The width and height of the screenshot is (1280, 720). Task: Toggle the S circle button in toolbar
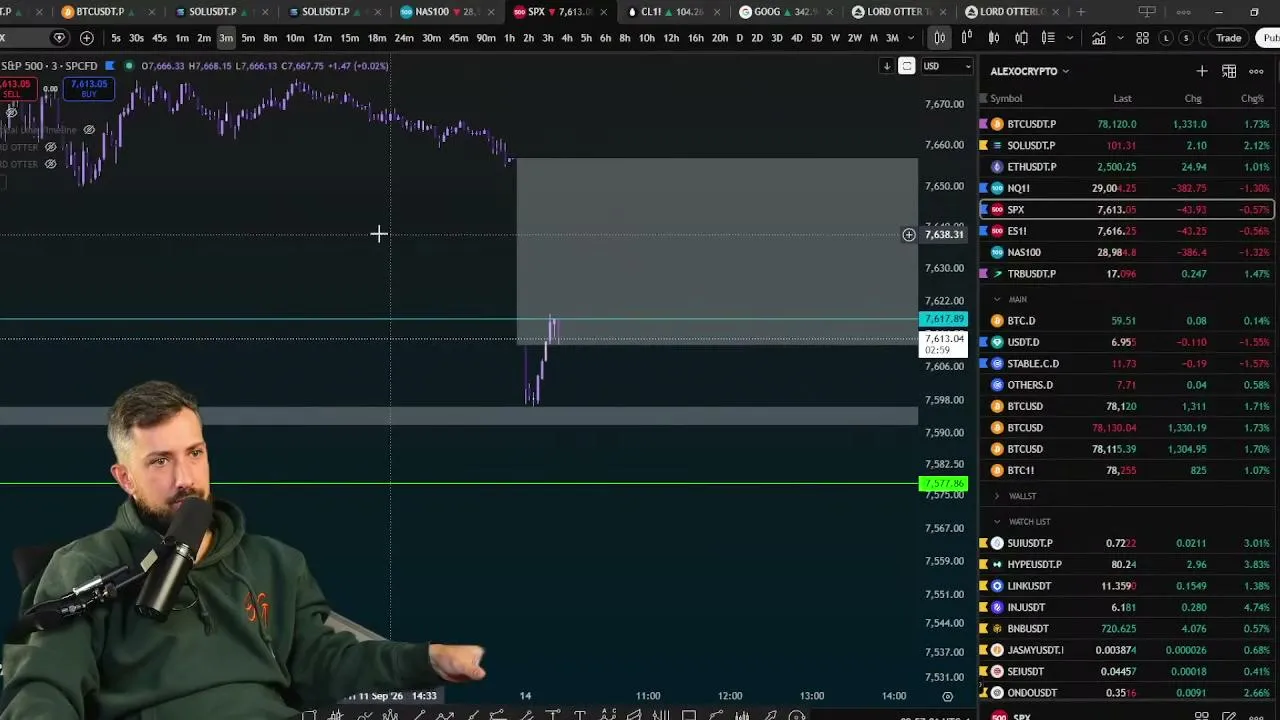(x=1186, y=38)
